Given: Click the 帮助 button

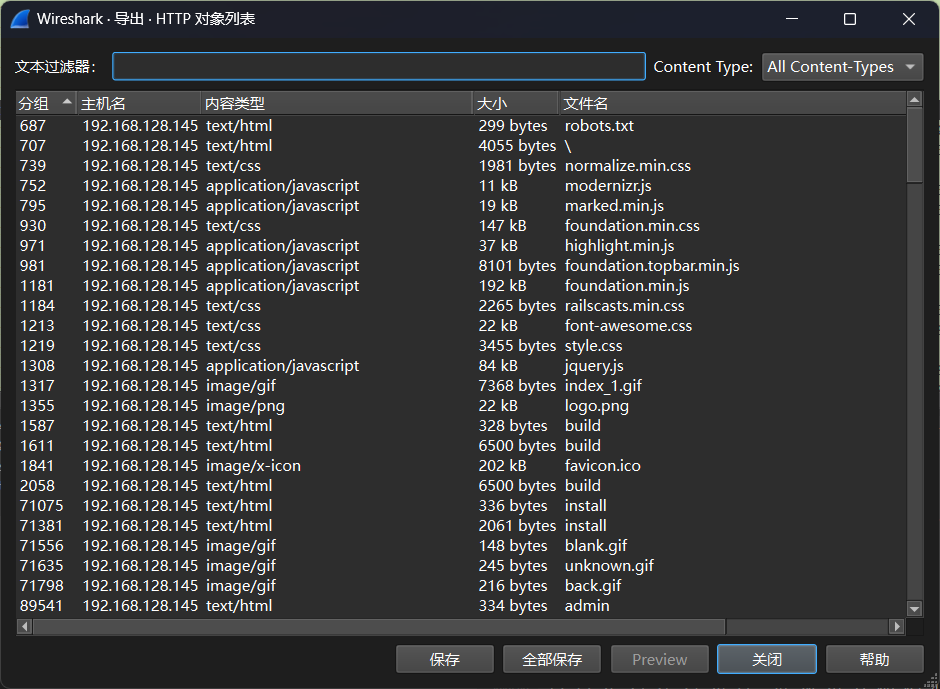Looking at the screenshot, I should point(874,660).
